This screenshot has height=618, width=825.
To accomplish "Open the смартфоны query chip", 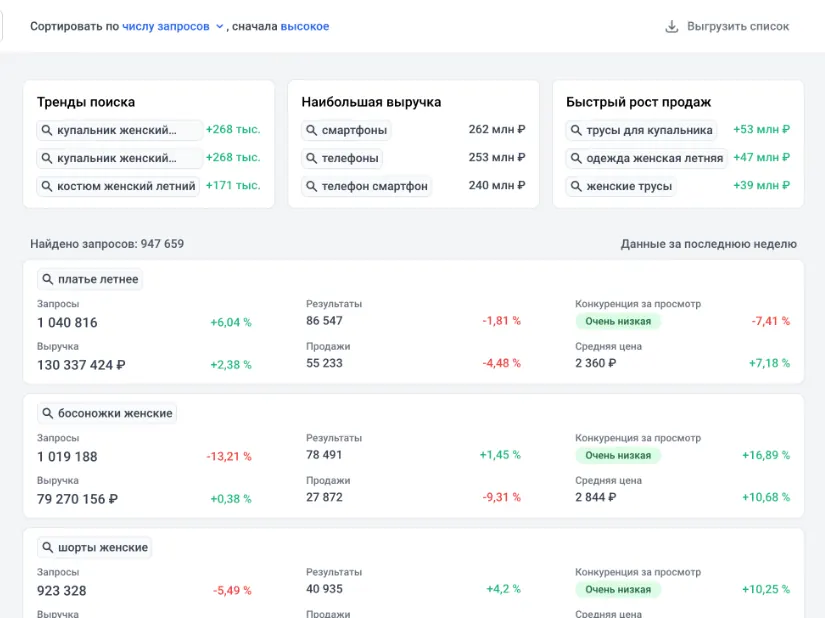I will click(x=346, y=130).
